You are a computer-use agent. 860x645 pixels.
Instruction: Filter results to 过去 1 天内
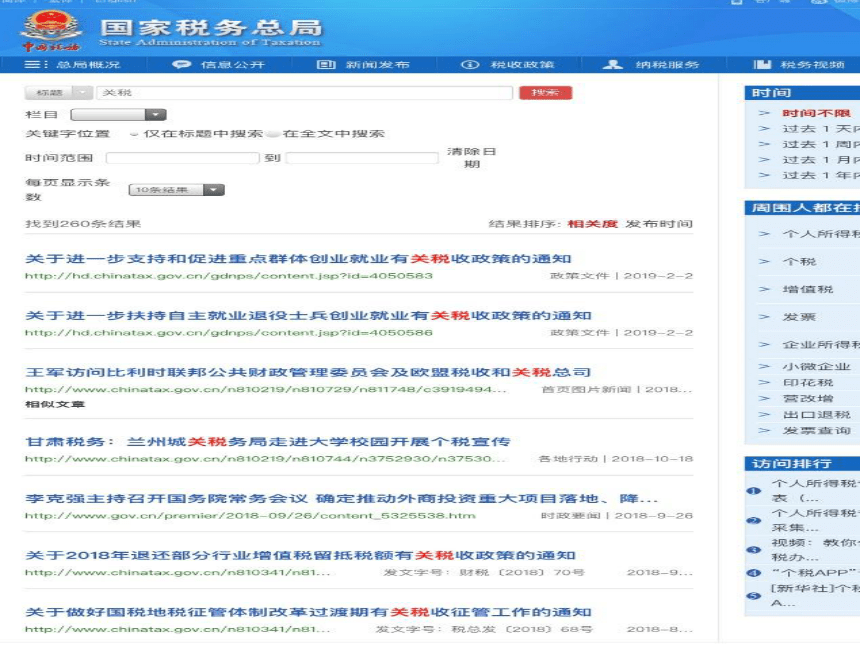tap(821, 129)
